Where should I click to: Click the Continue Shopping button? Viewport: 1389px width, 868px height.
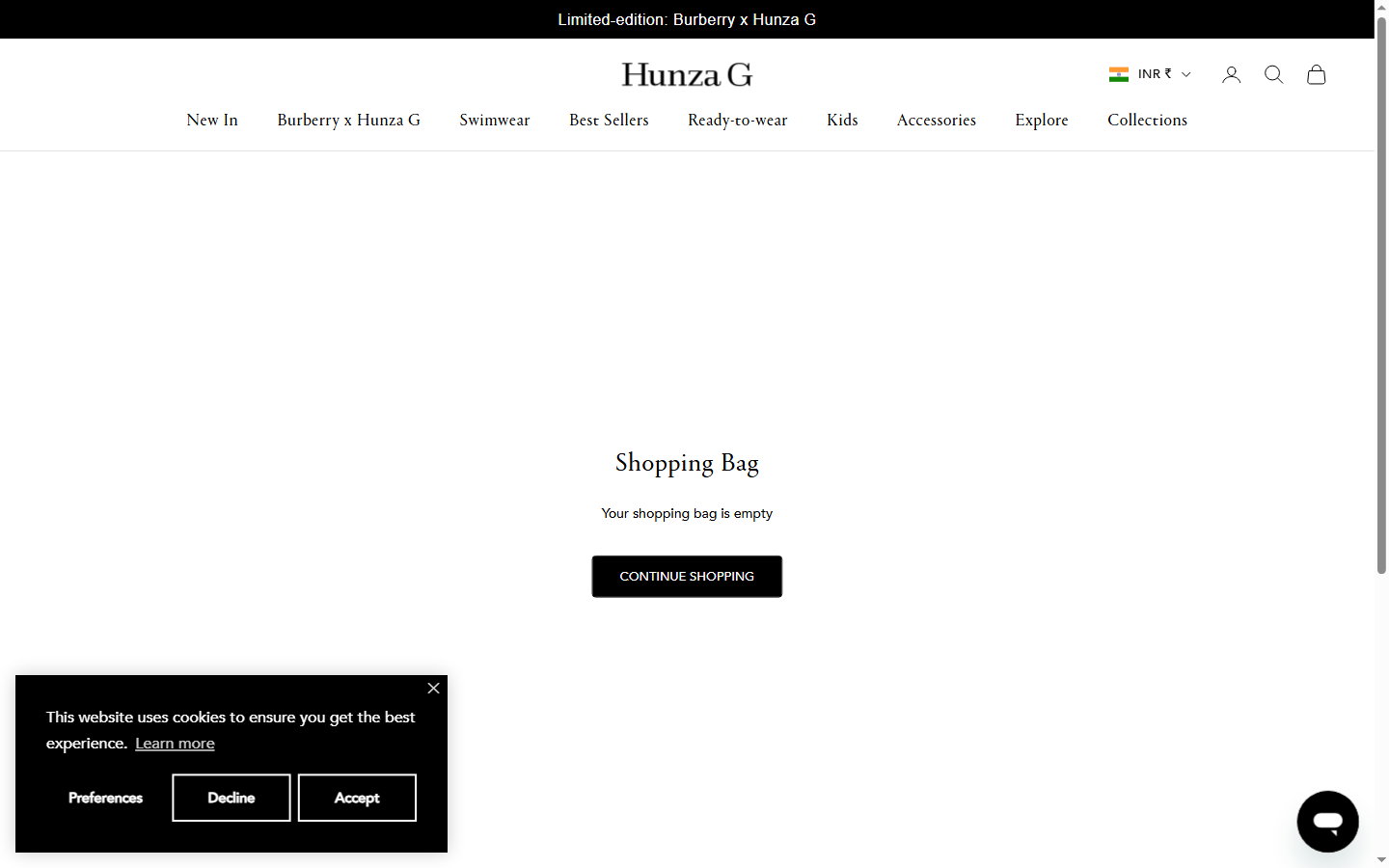[687, 577]
